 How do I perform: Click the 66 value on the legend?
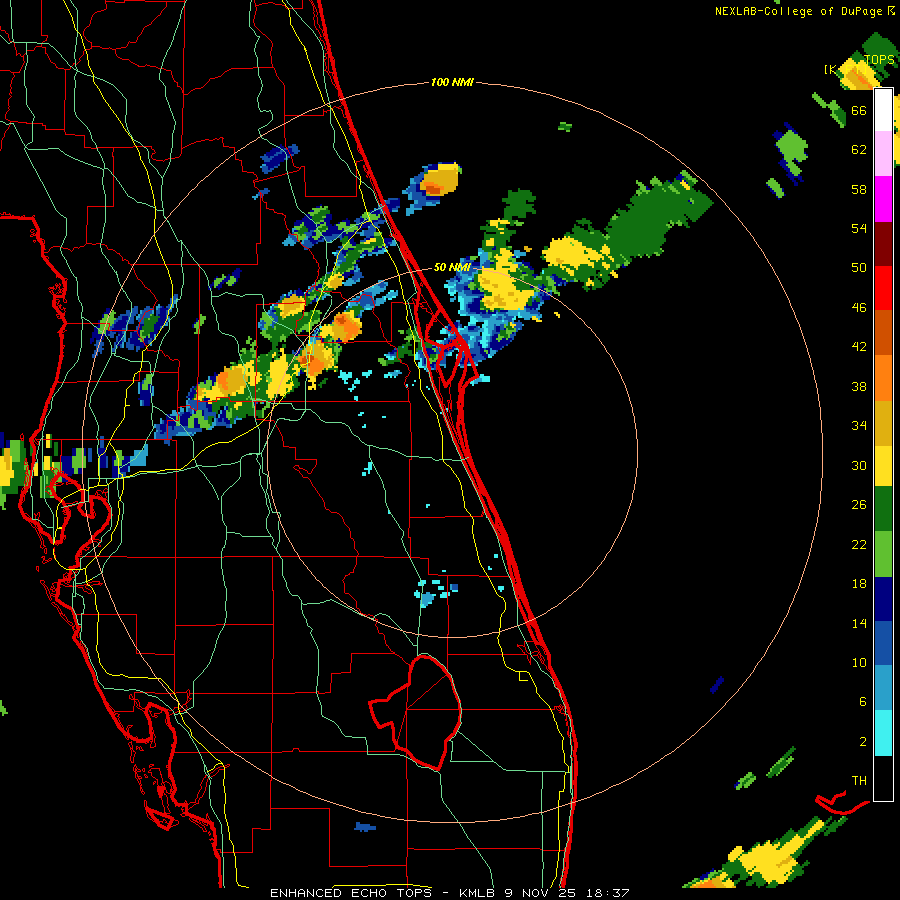[859, 110]
